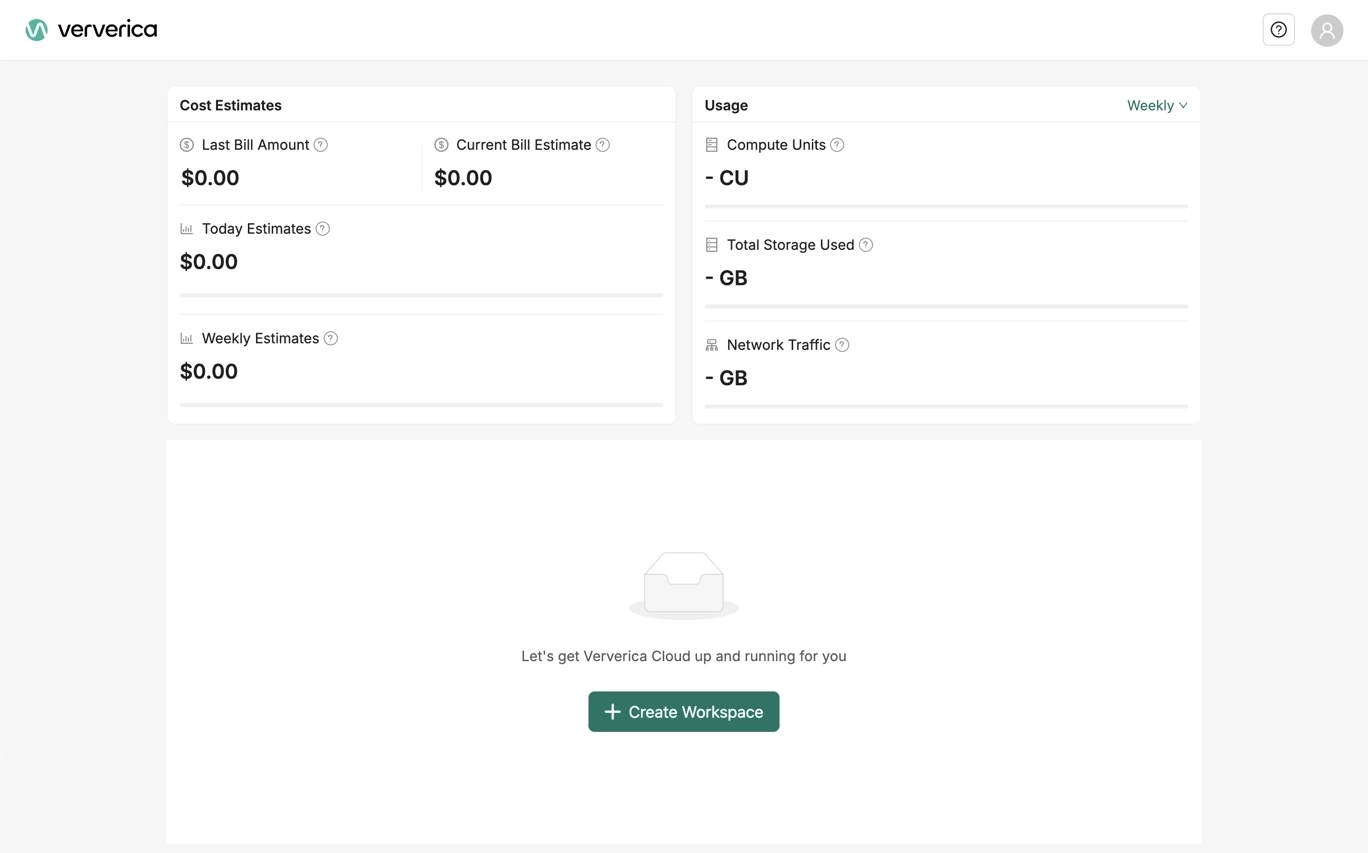Click help tooltip next to Last Bill Amount

click(321, 145)
